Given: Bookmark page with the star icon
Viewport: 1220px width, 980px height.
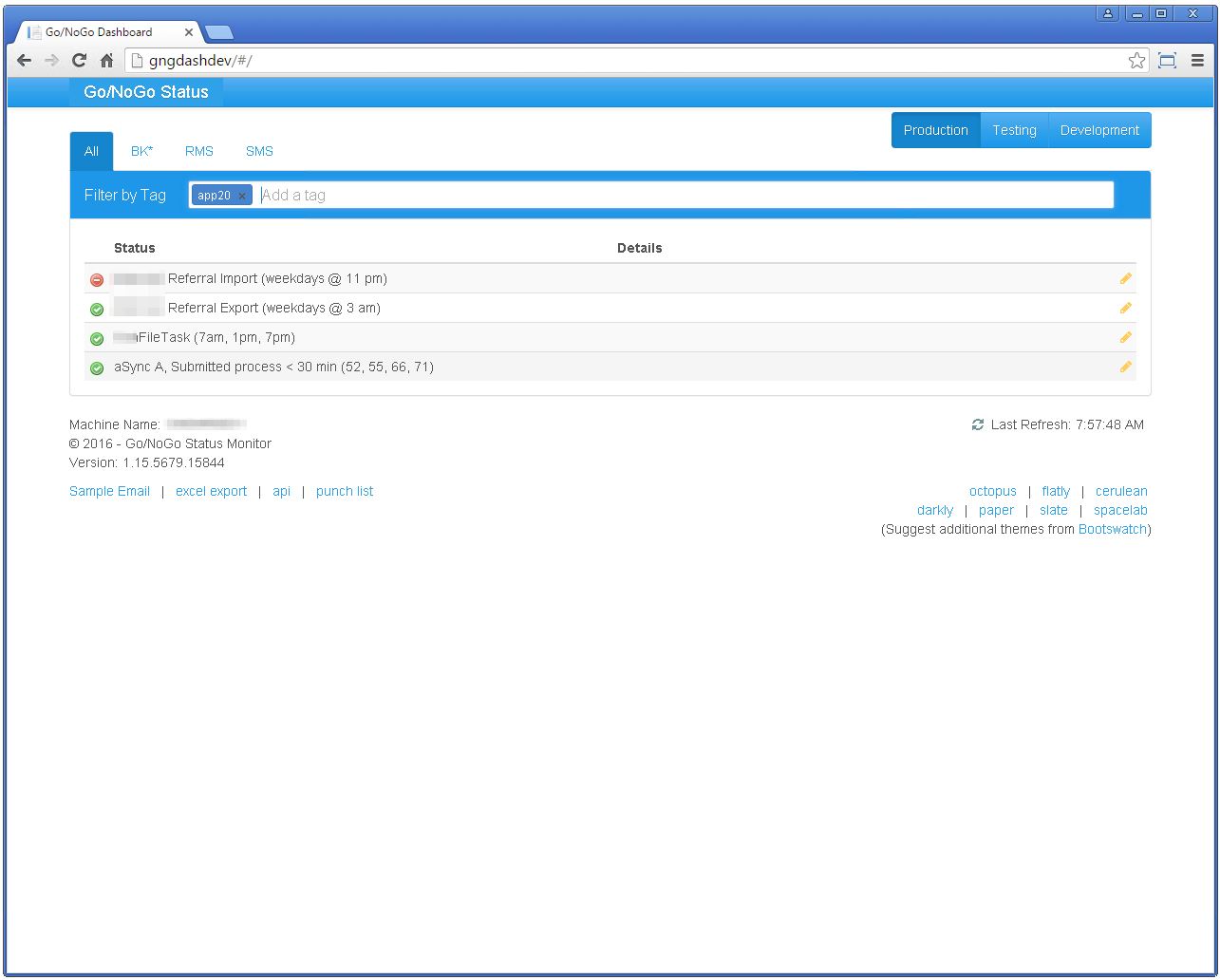Looking at the screenshot, I should [1136, 61].
